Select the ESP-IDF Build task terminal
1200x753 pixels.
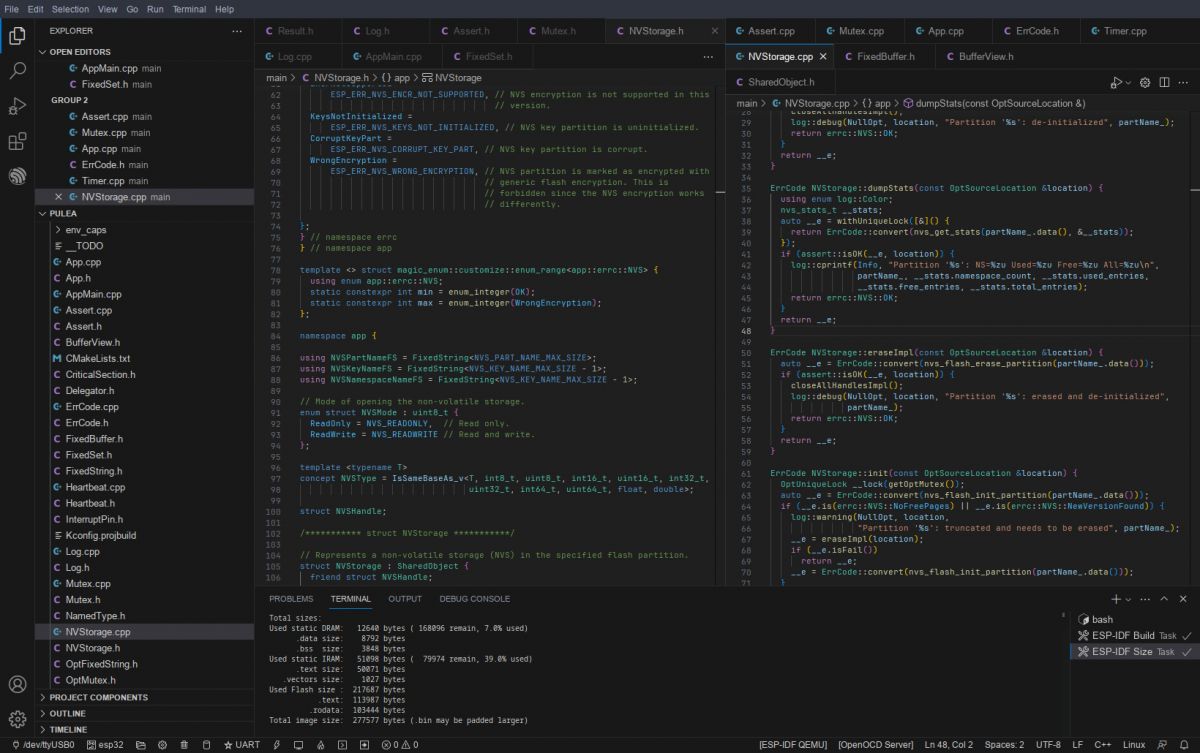tap(1122, 635)
